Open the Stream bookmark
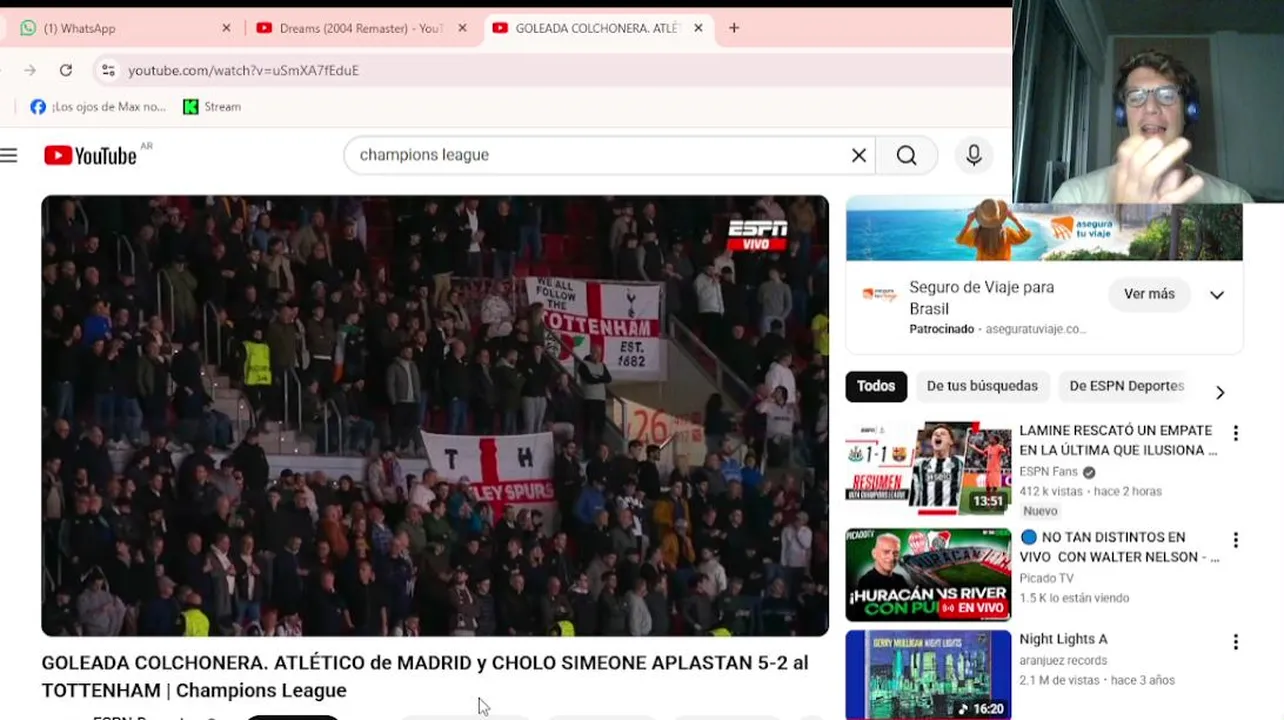Image resolution: width=1284 pixels, height=720 pixels. coord(212,107)
